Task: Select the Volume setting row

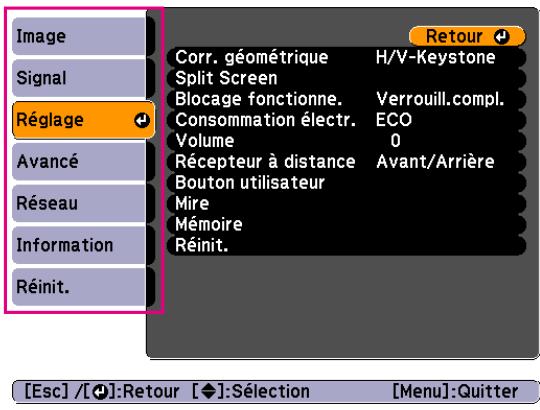Action: [346, 141]
